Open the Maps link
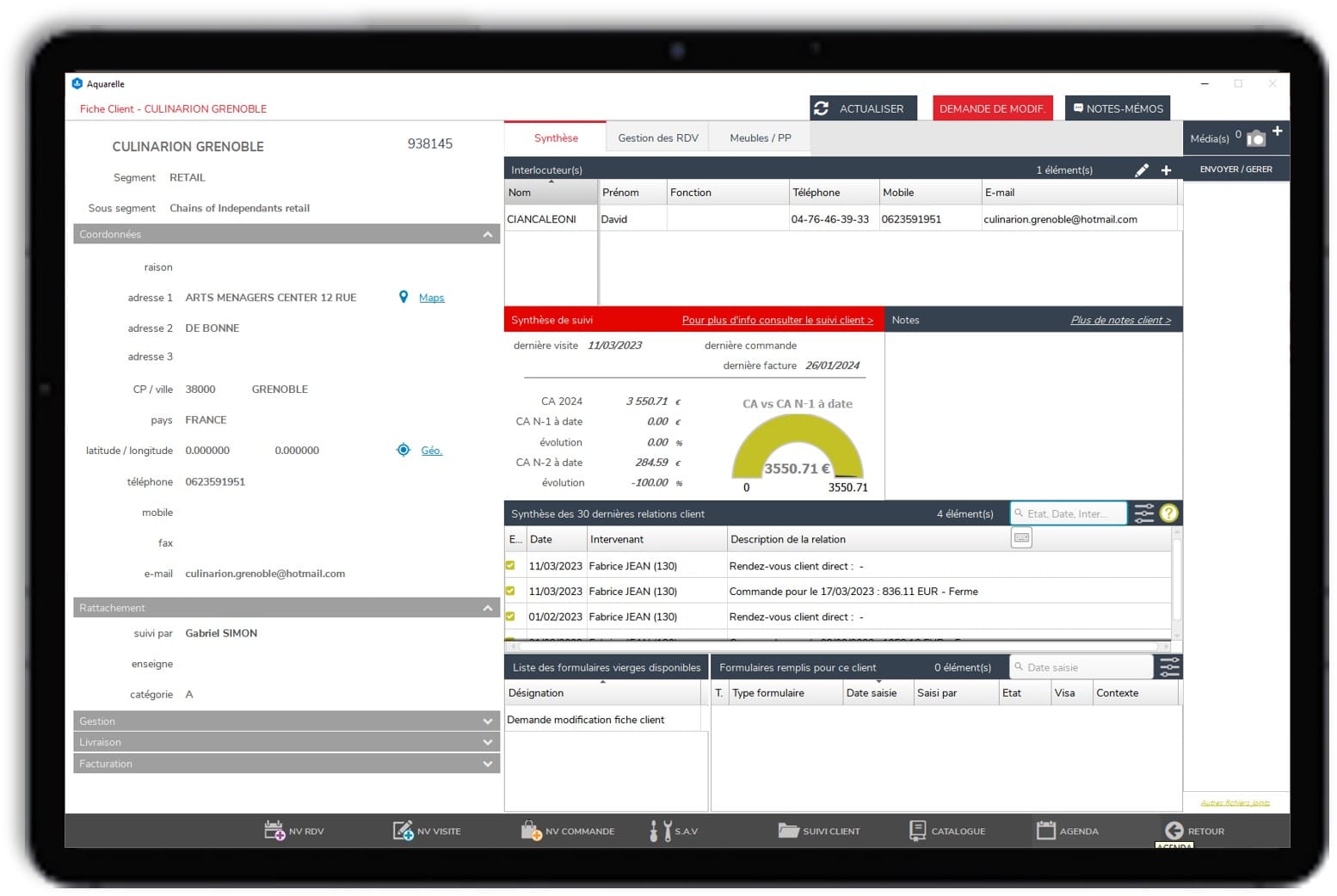 [x=432, y=298]
